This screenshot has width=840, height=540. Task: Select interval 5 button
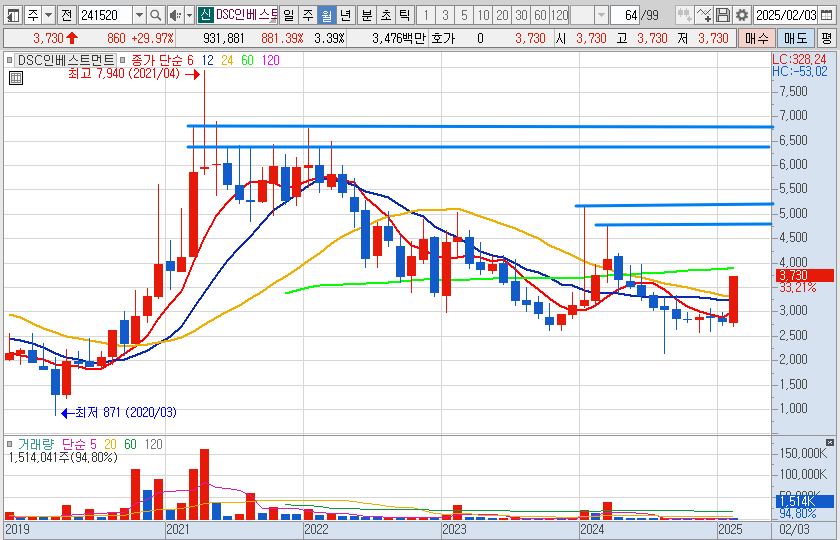(464, 15)
